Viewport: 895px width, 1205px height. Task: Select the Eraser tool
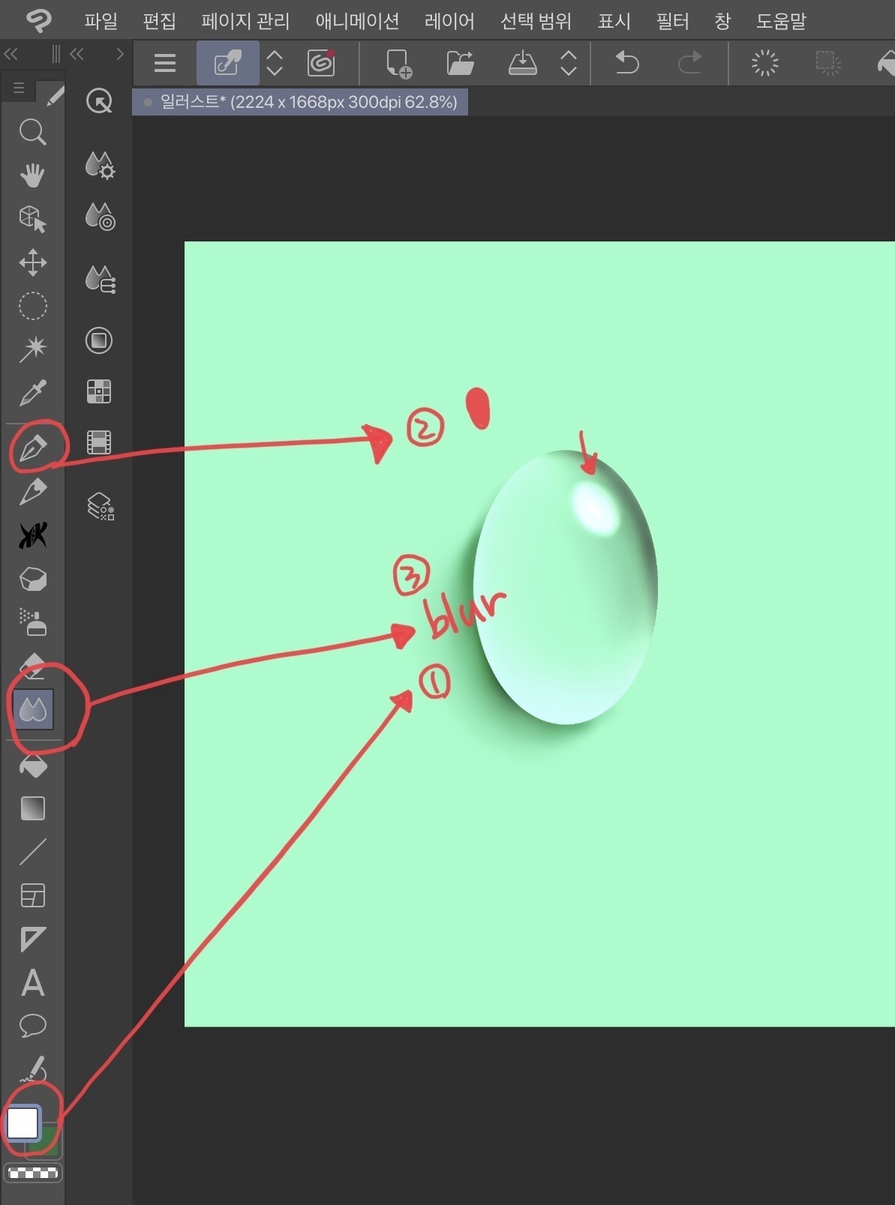pyautogui.click(x=33, y=664)
